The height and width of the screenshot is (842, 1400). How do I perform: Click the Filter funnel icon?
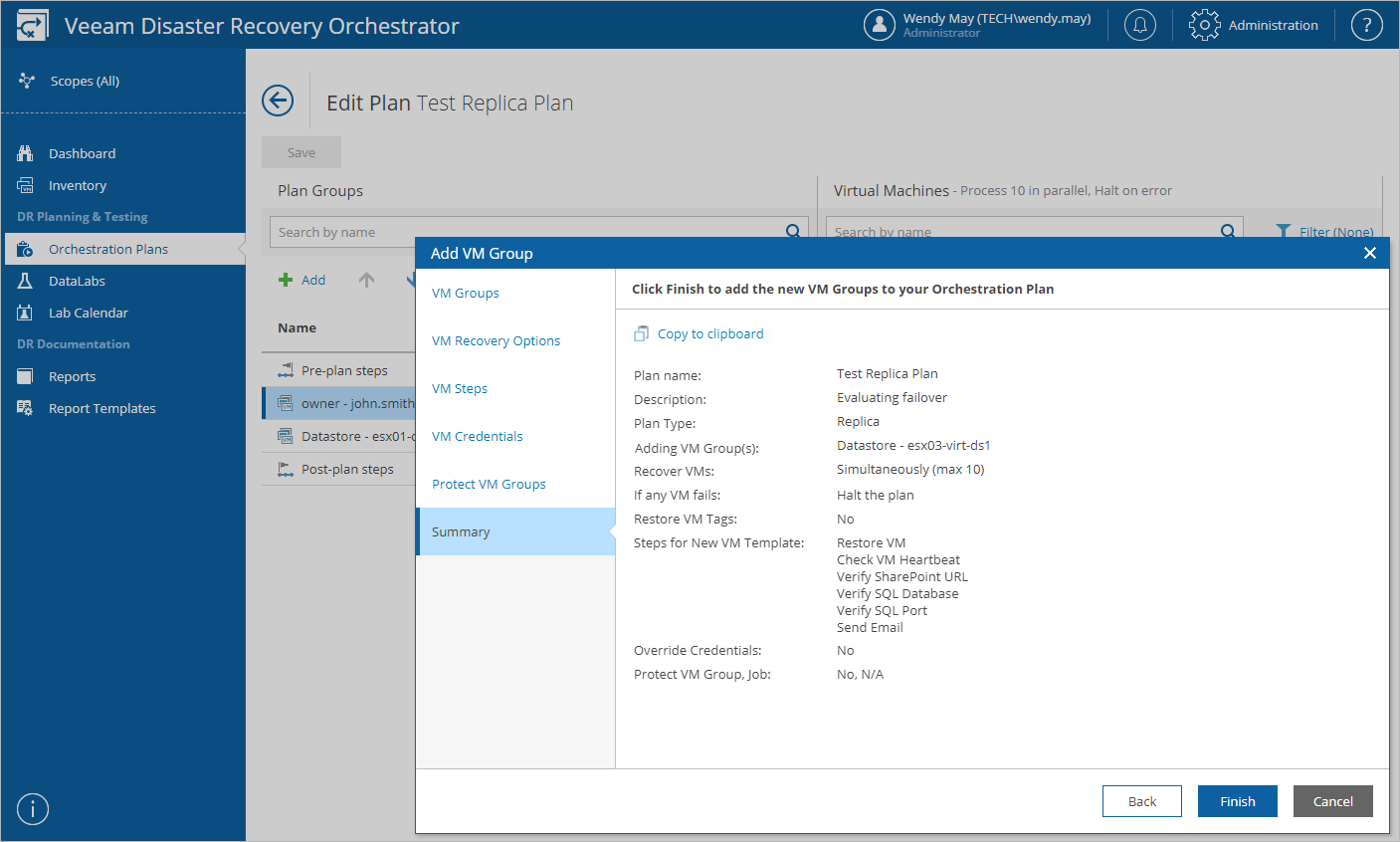click(1284, 231)
